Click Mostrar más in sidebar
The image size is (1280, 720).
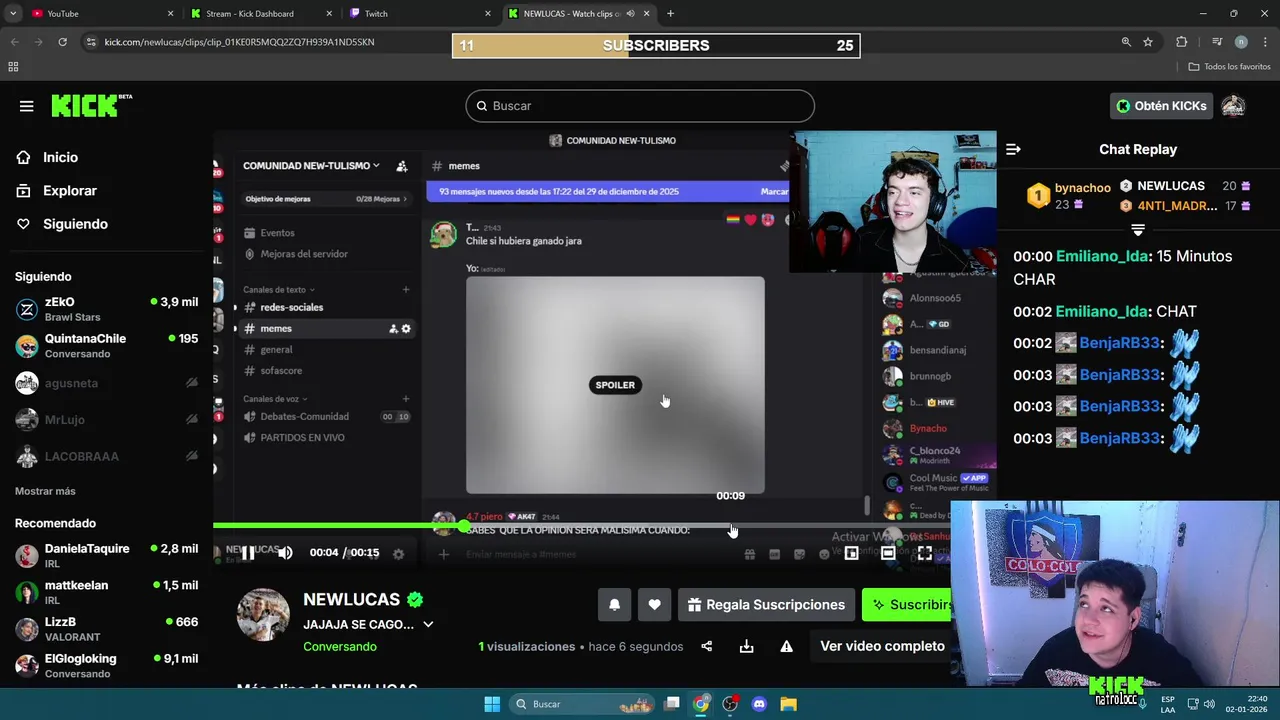coord(45,491)
